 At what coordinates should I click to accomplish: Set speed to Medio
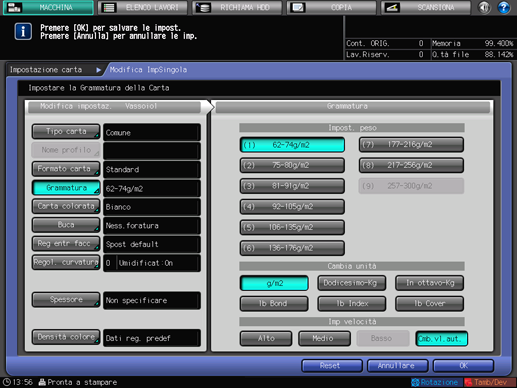point(324,338)
